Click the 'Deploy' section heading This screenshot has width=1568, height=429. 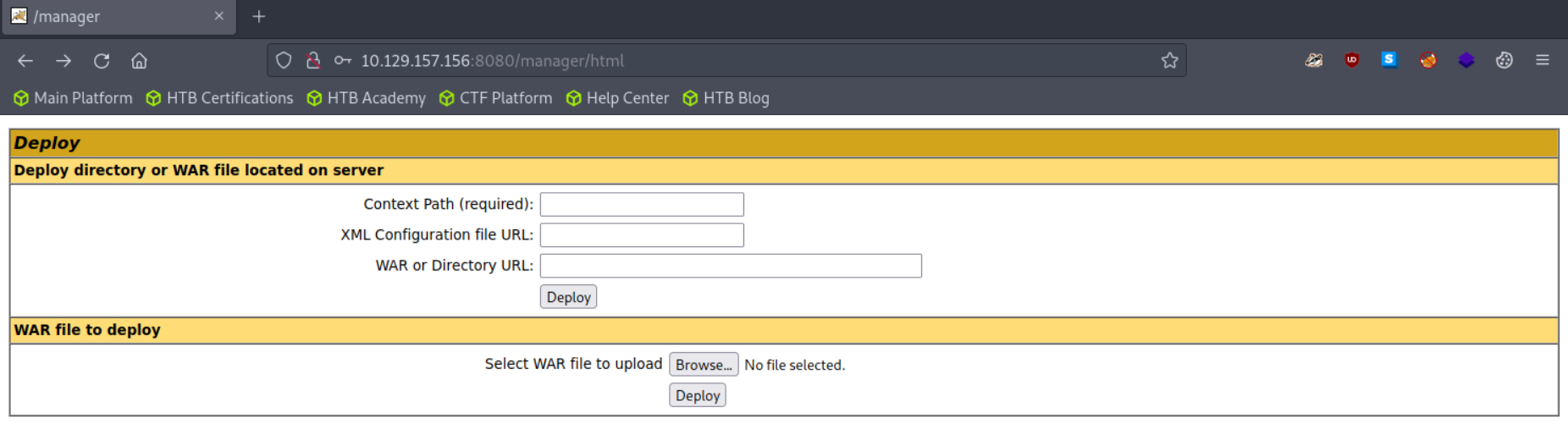(x=47, y=143)
